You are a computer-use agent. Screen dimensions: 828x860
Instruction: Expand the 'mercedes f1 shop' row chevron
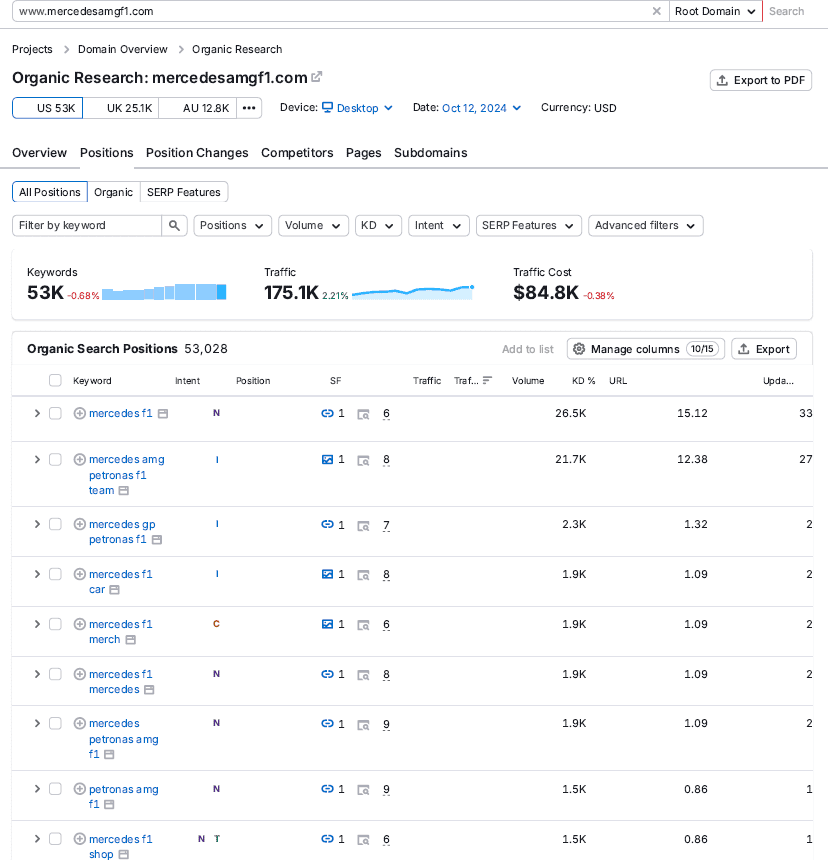[x=37, y=839]
